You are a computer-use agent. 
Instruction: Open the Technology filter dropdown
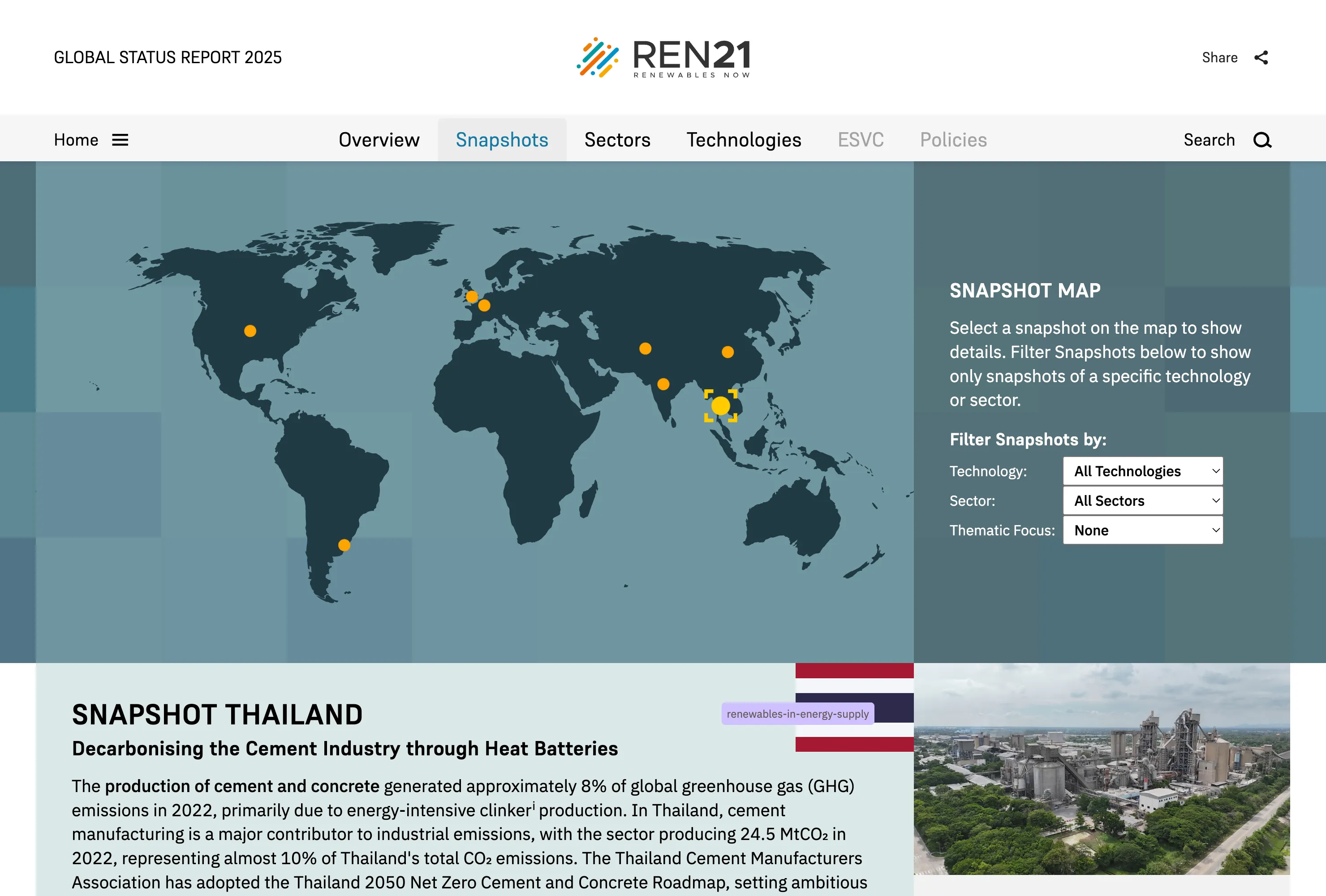[x=1143, y=471]
